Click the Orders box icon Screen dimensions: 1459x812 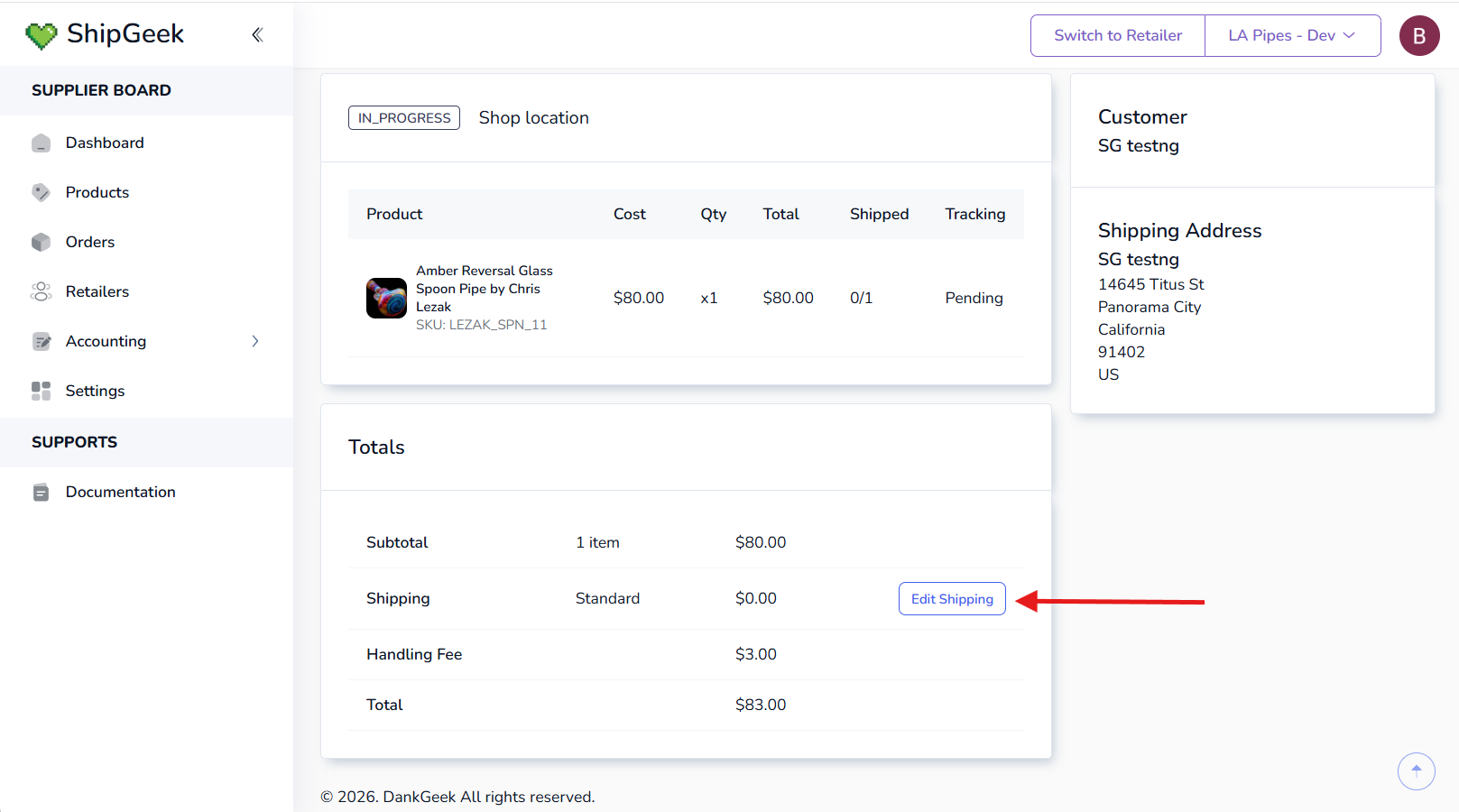click(x=41, y=242)
